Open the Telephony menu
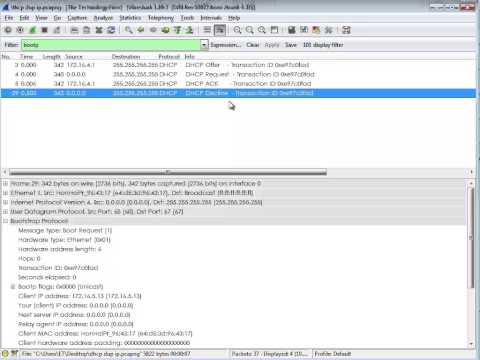480x360 pixels. pos(161,18)
